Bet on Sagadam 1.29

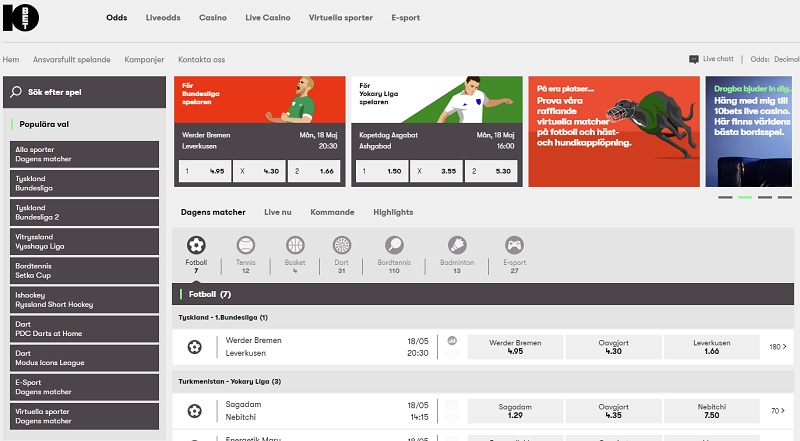515,411
